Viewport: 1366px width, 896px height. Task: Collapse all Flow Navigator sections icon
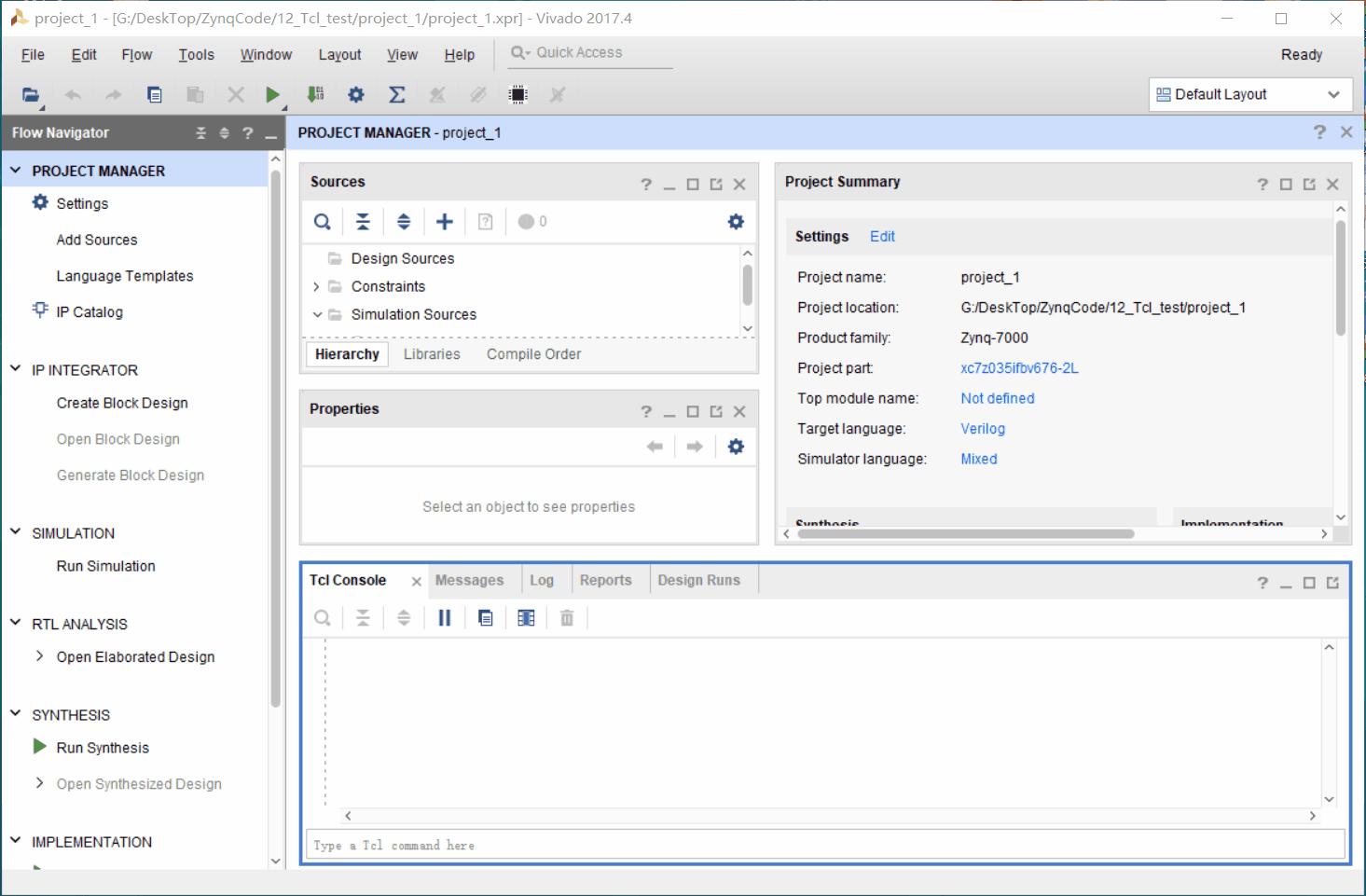tap(201, 133)
